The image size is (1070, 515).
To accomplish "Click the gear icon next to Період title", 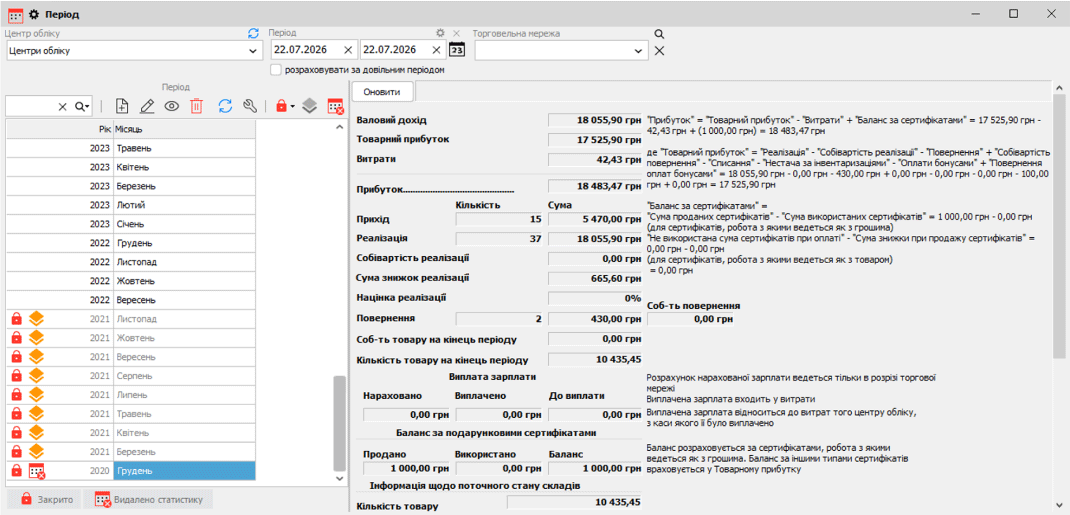I will coord(34,14).
